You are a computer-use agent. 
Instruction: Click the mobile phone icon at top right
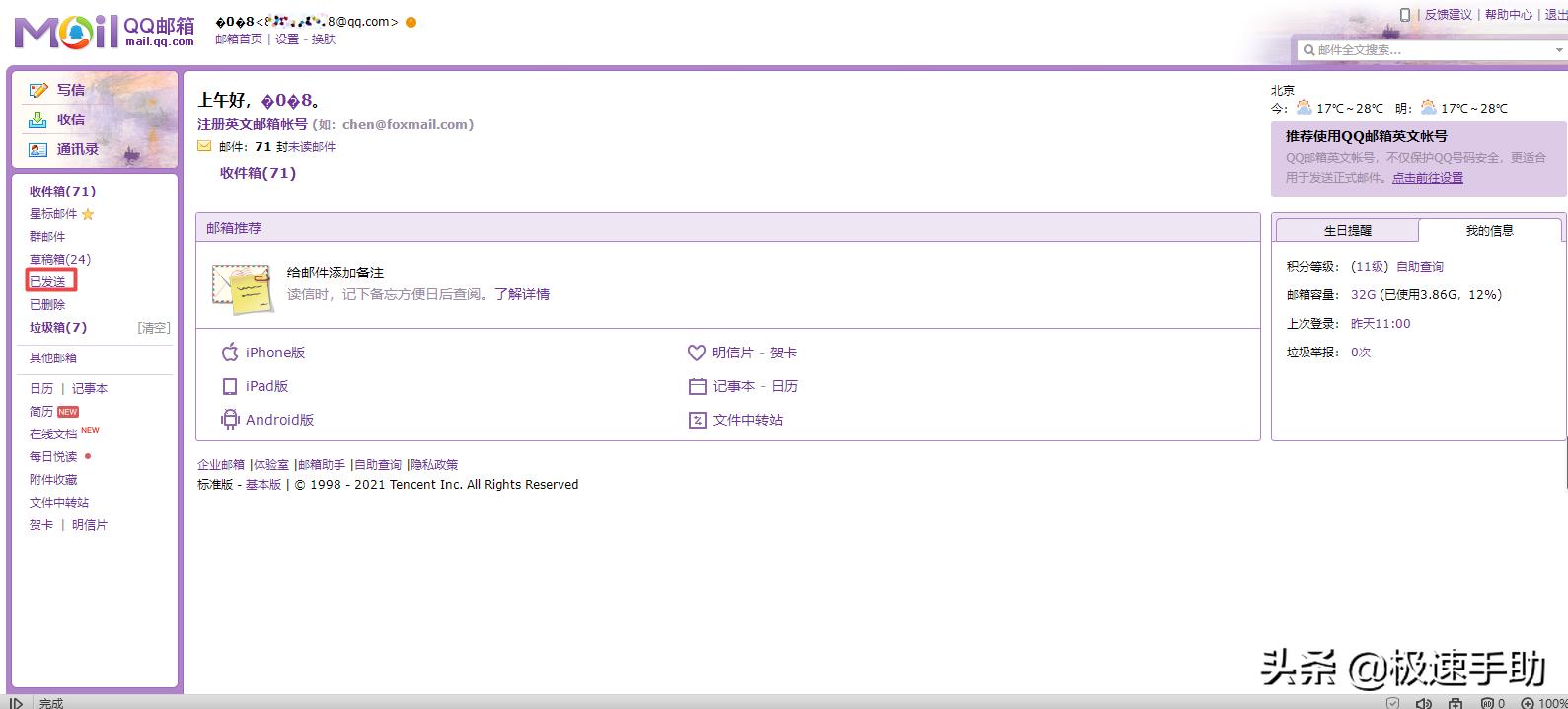click(1405, 15)
